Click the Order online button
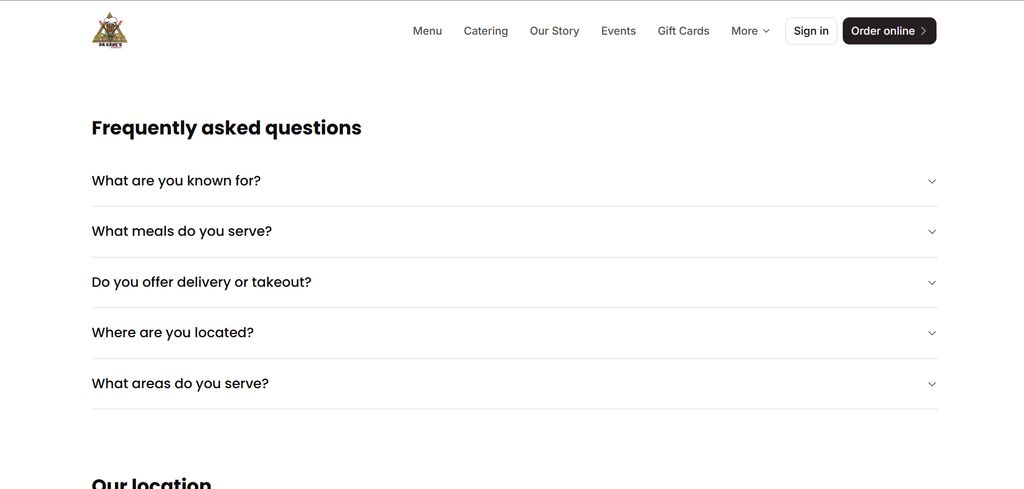The width and height of the screenshot is (1024, 489). [882, 31]
